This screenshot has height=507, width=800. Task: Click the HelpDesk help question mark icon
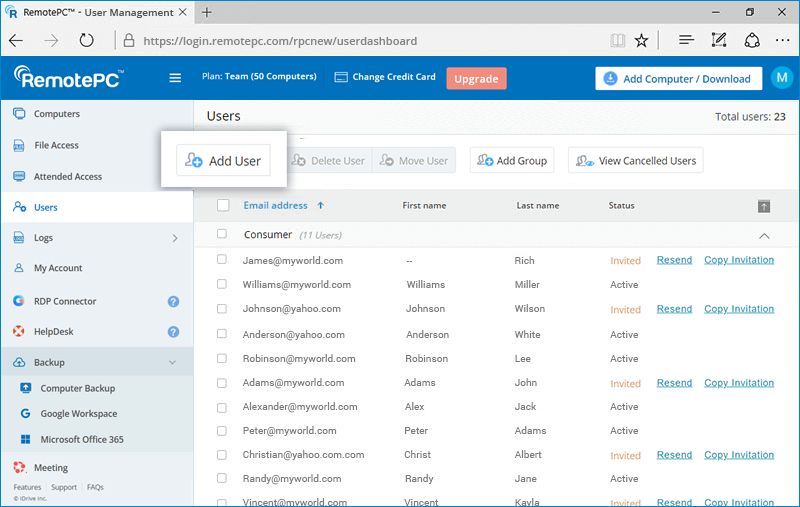click(x=173, y=332)
